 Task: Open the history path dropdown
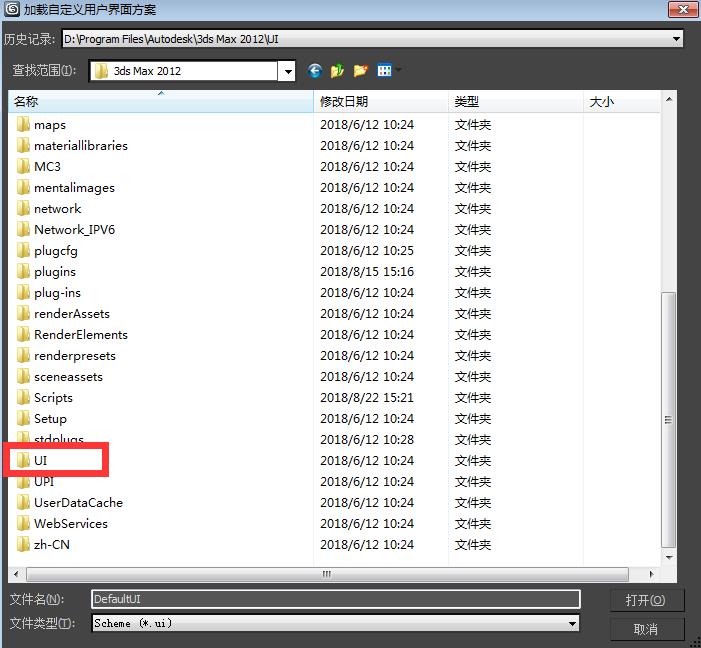pyautogui.click(x=676, y=39)
